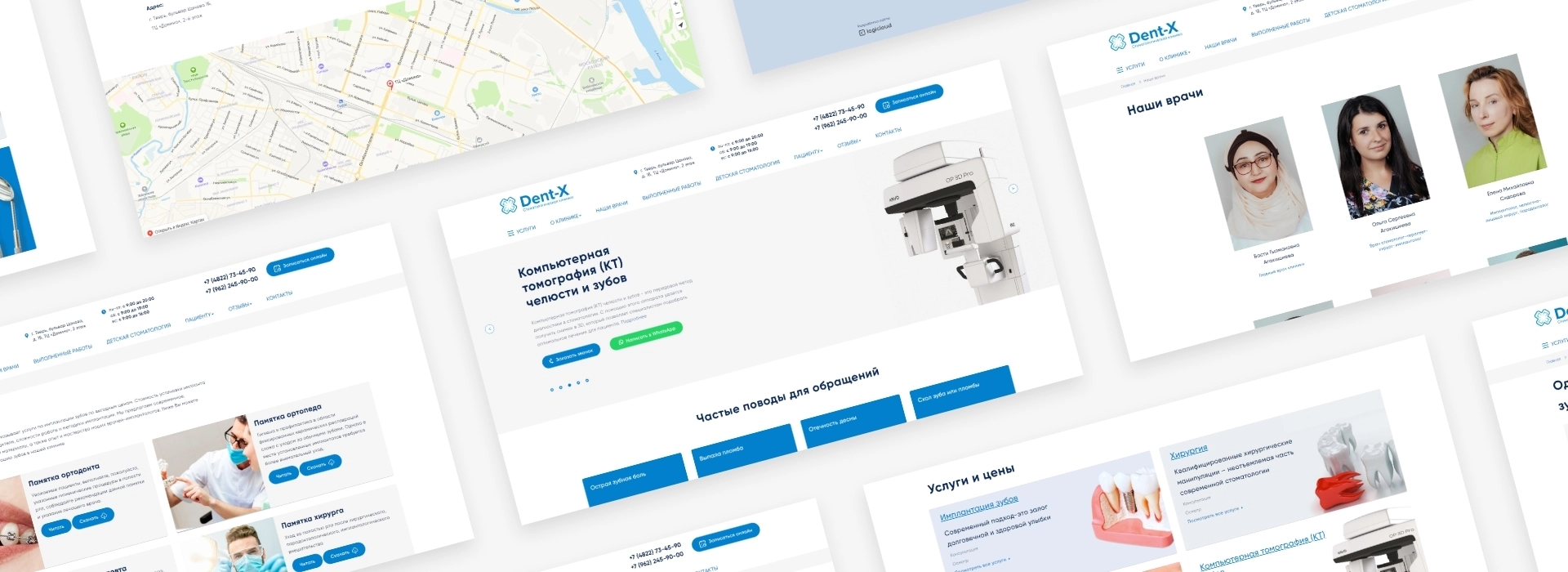This screenshot has width=1568, height=572.
Task: Click the red ТЦ Доминго map marker
Action: click(x=390, y=83)
